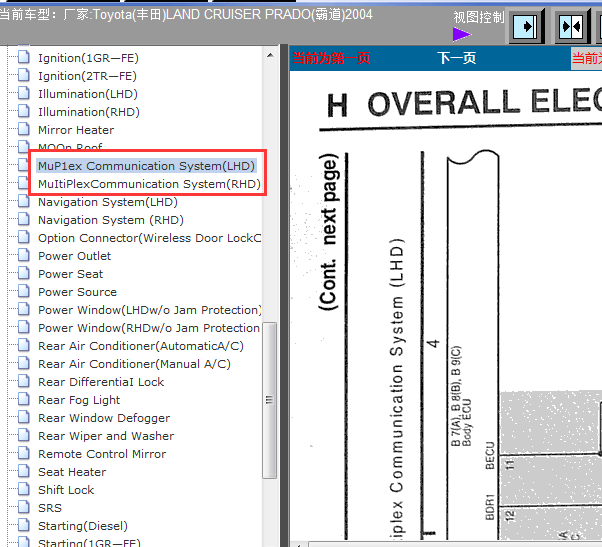602x547 pixels.
Task: Select Navigation System(LHD) entry
Action: tap(108, 202)
